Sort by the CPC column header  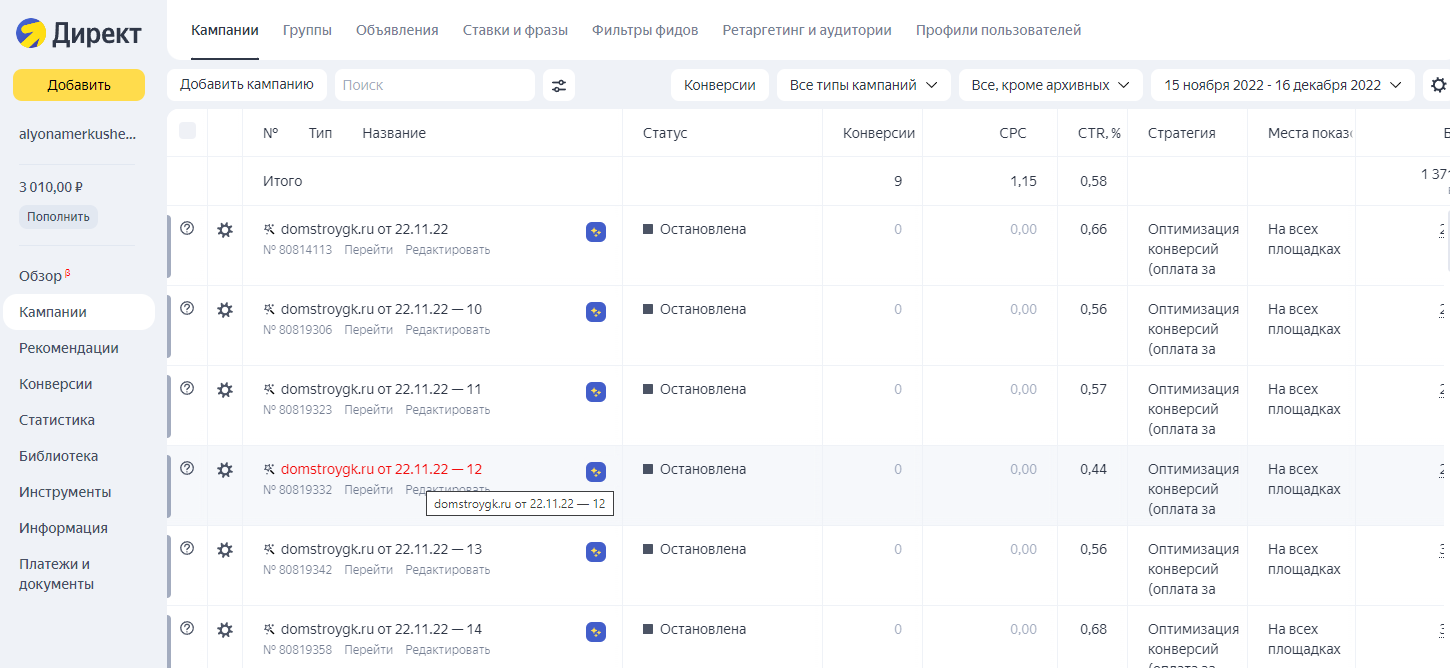point(1012,133)
